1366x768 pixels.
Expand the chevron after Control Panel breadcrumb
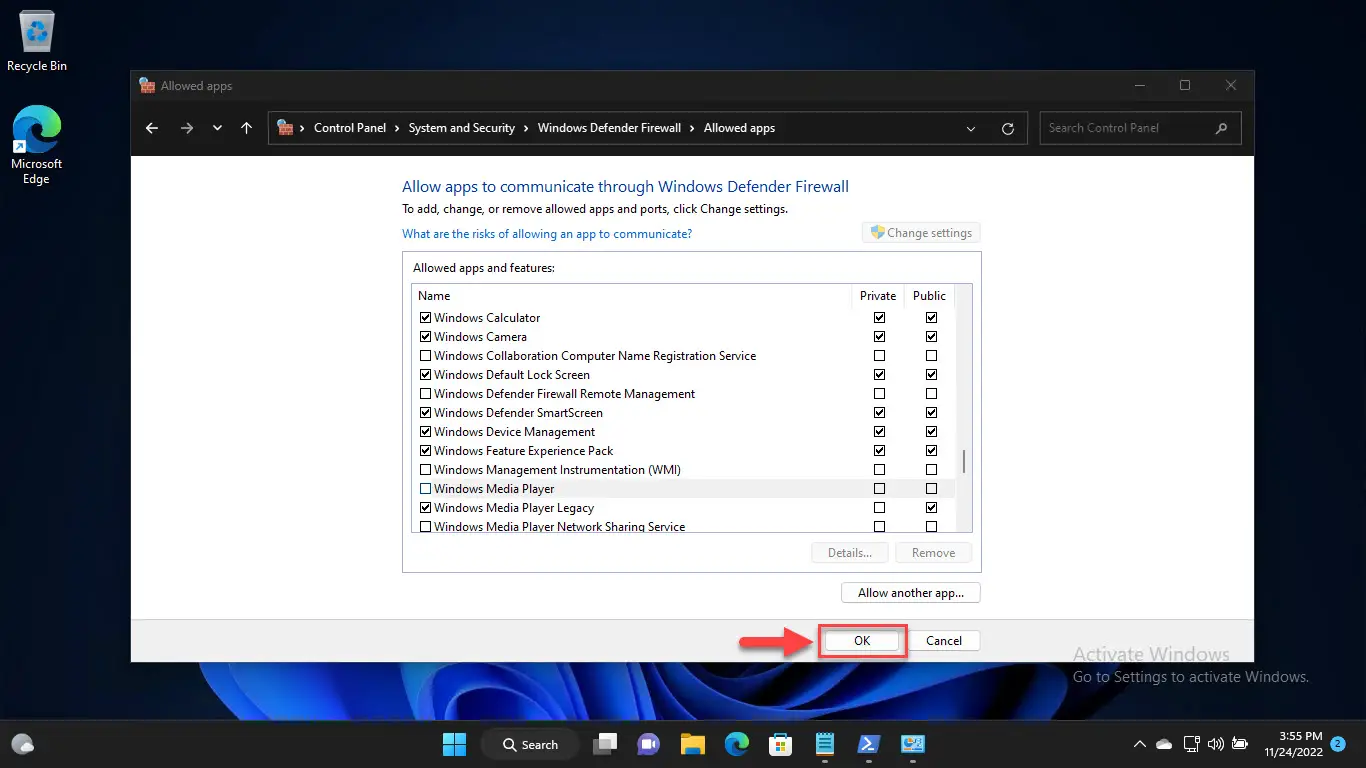(398, 128)
